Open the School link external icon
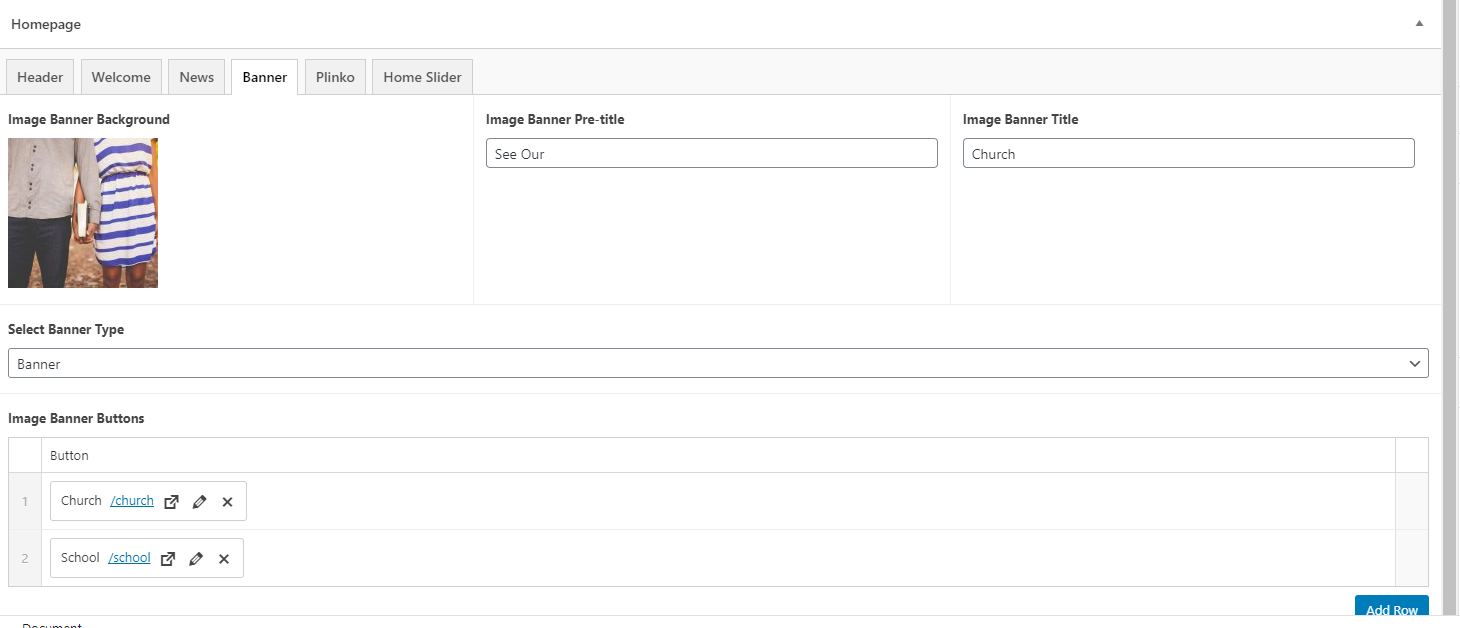The image size is (1460, 628). click(168, 559)
